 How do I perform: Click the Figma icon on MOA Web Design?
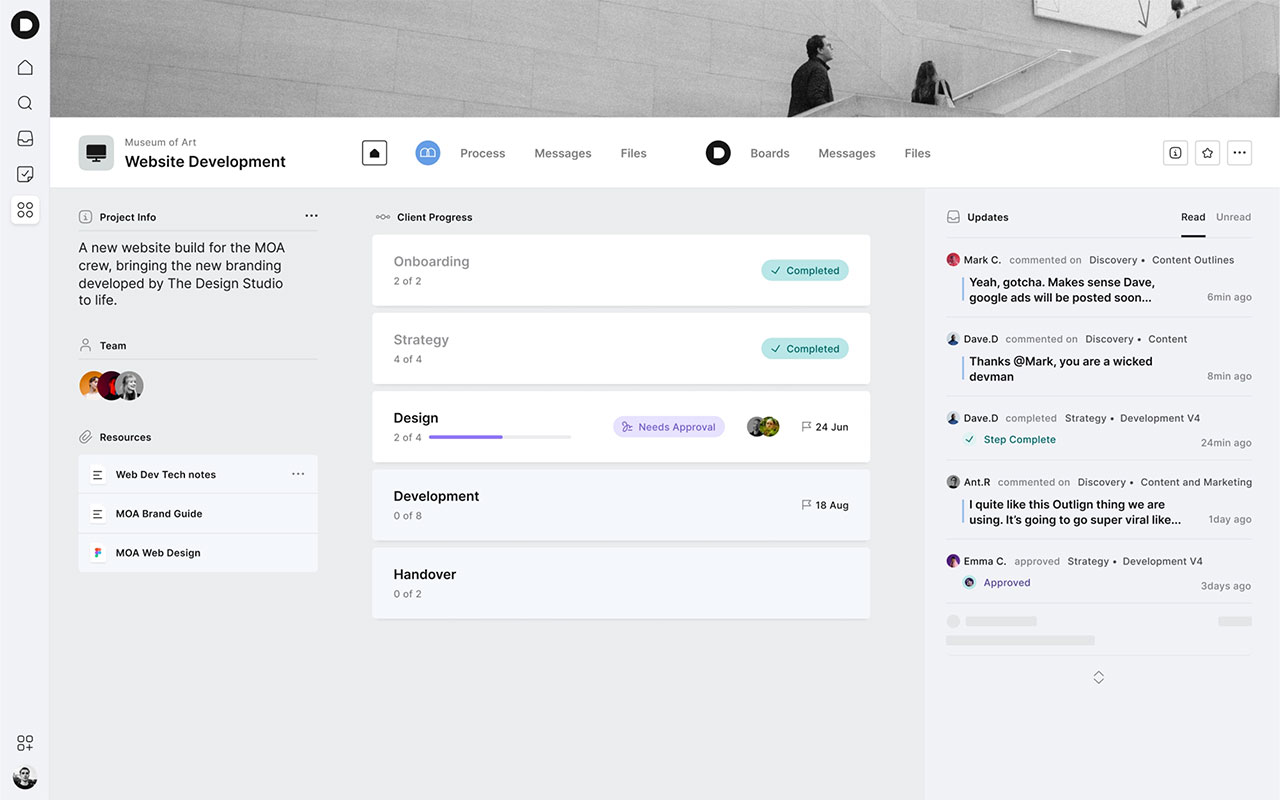click(98, 553)
